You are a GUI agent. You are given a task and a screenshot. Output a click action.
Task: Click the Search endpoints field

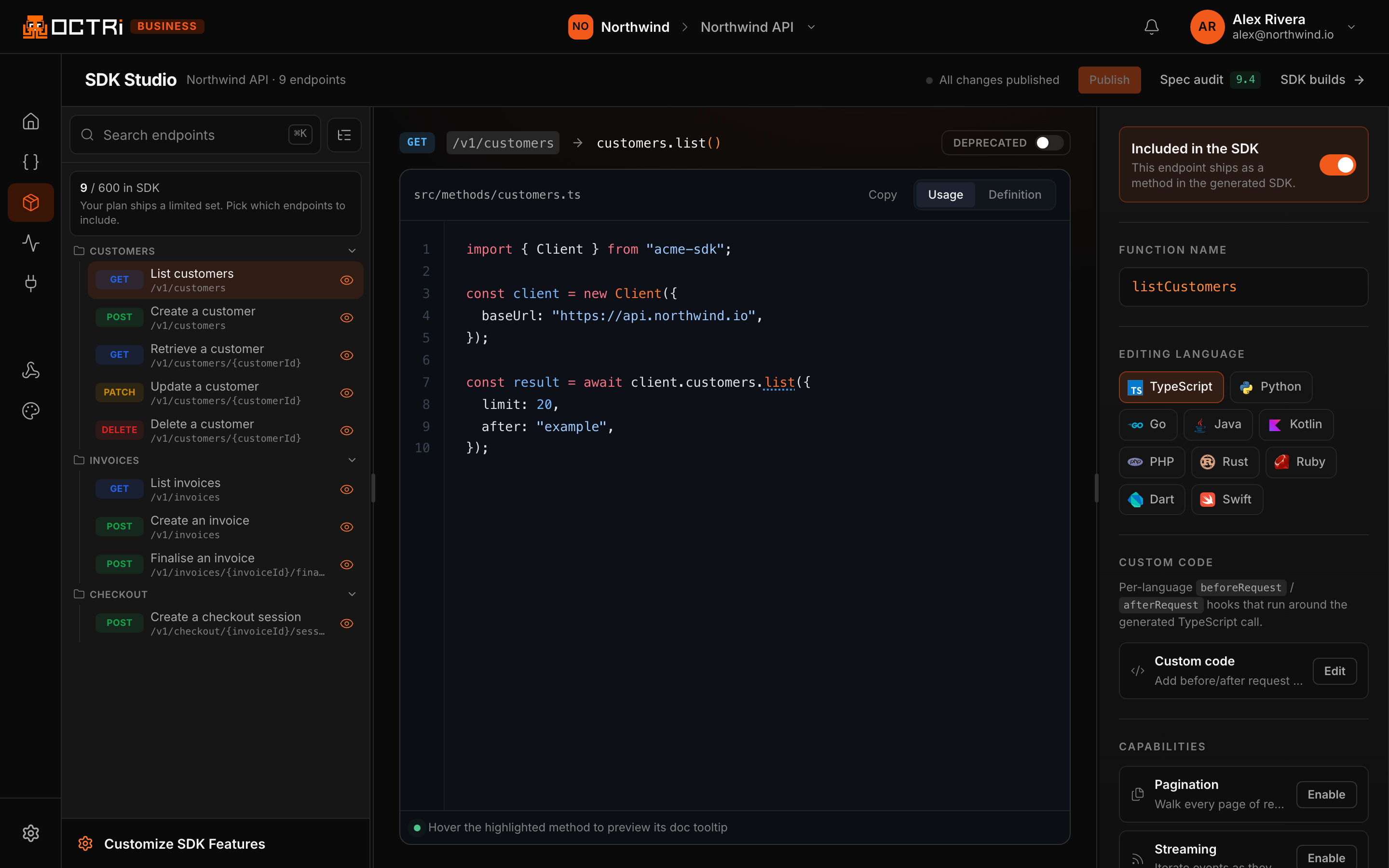(x=194, y=135)
